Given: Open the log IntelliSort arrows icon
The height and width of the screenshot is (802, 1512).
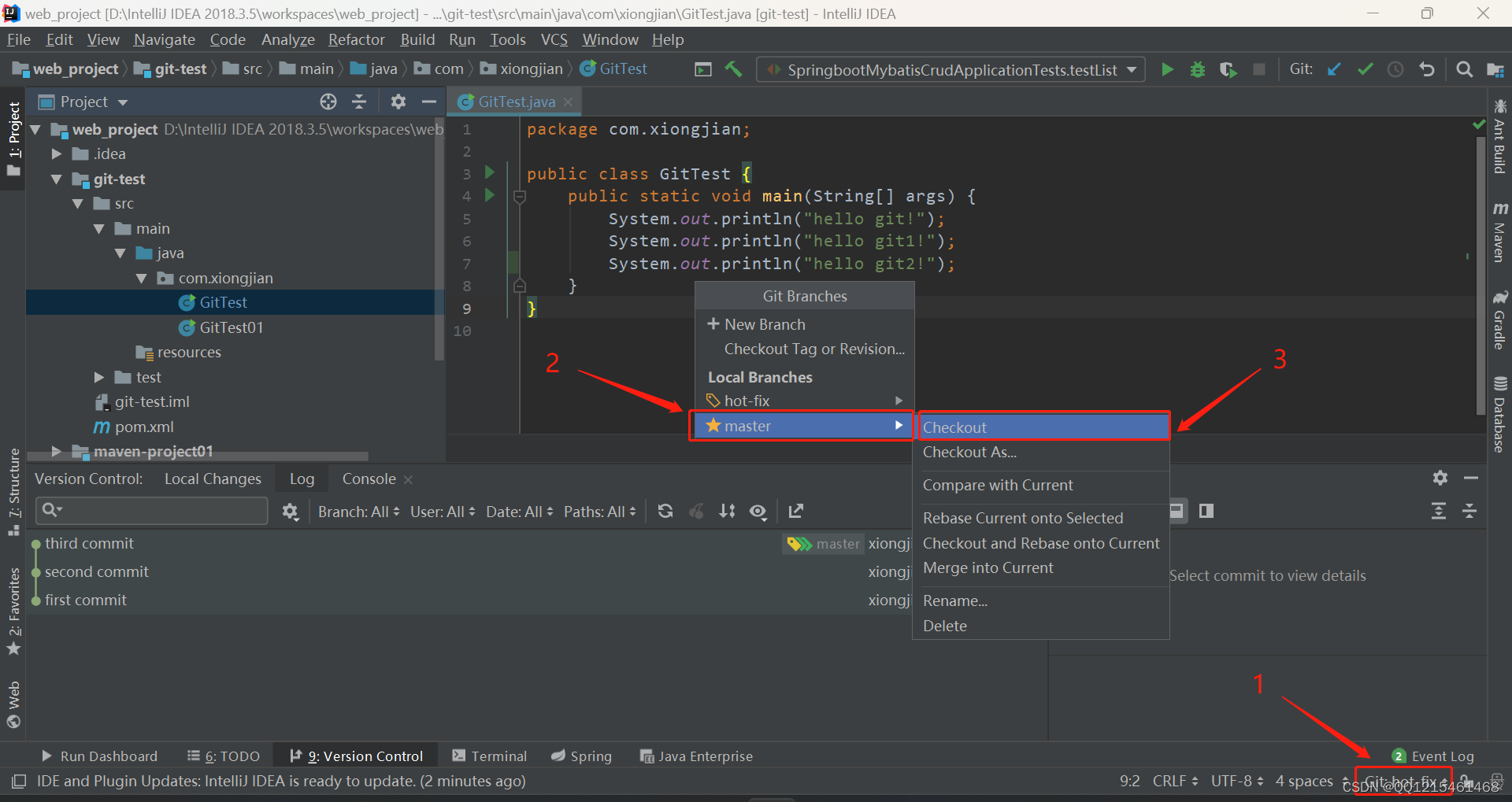Looking at the screenshot, I should click(x=727, y=512).
